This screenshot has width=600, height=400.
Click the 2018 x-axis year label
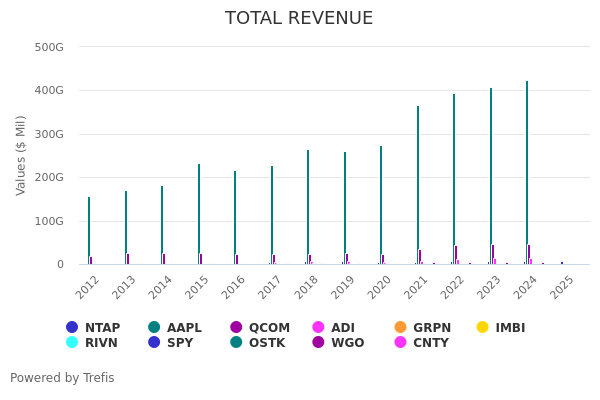coord(306,287)
